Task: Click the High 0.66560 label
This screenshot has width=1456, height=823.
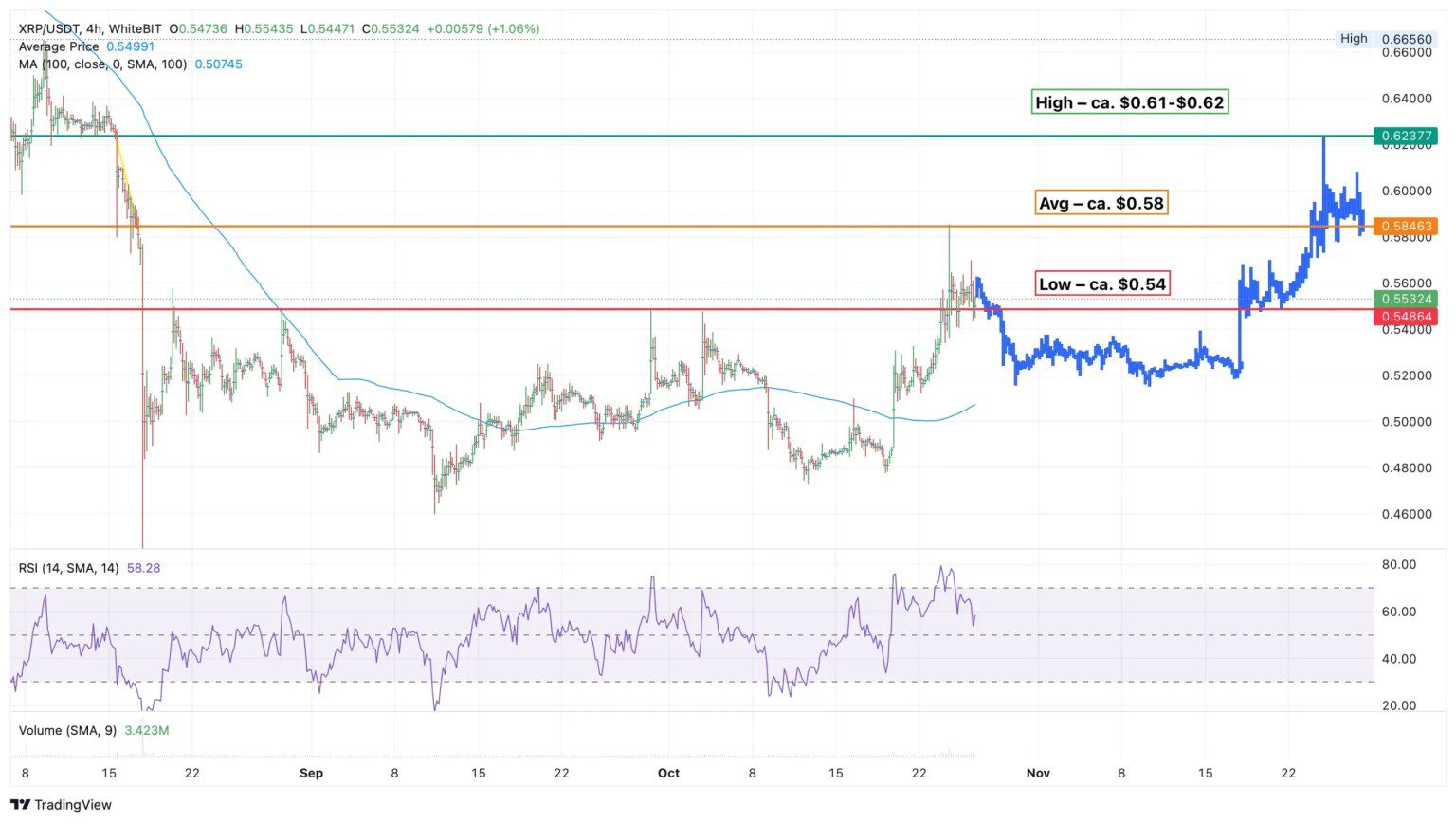Action: pos(1385,39)
